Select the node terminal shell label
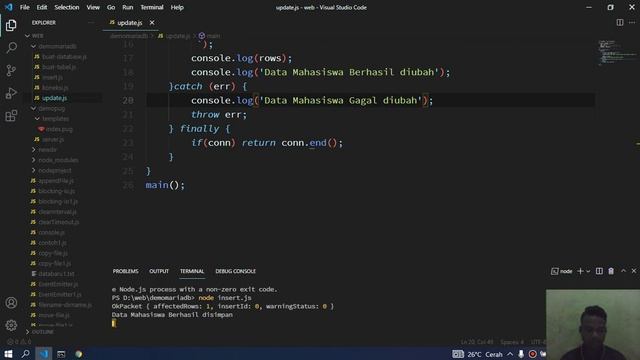Image resolution: width=640 pixels, height=360 pixels. click(562, 271)
